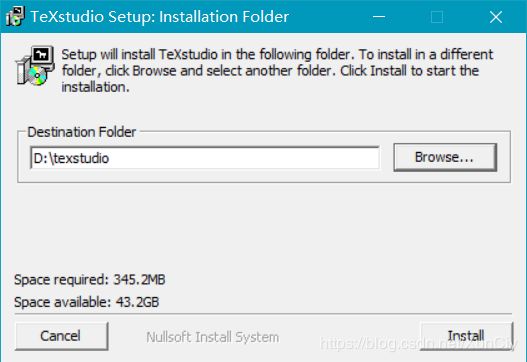Image resolution: width=527 pixels, height=362 pixels.
Task: Click the setup instruction paragraph text
Action: 277,71
